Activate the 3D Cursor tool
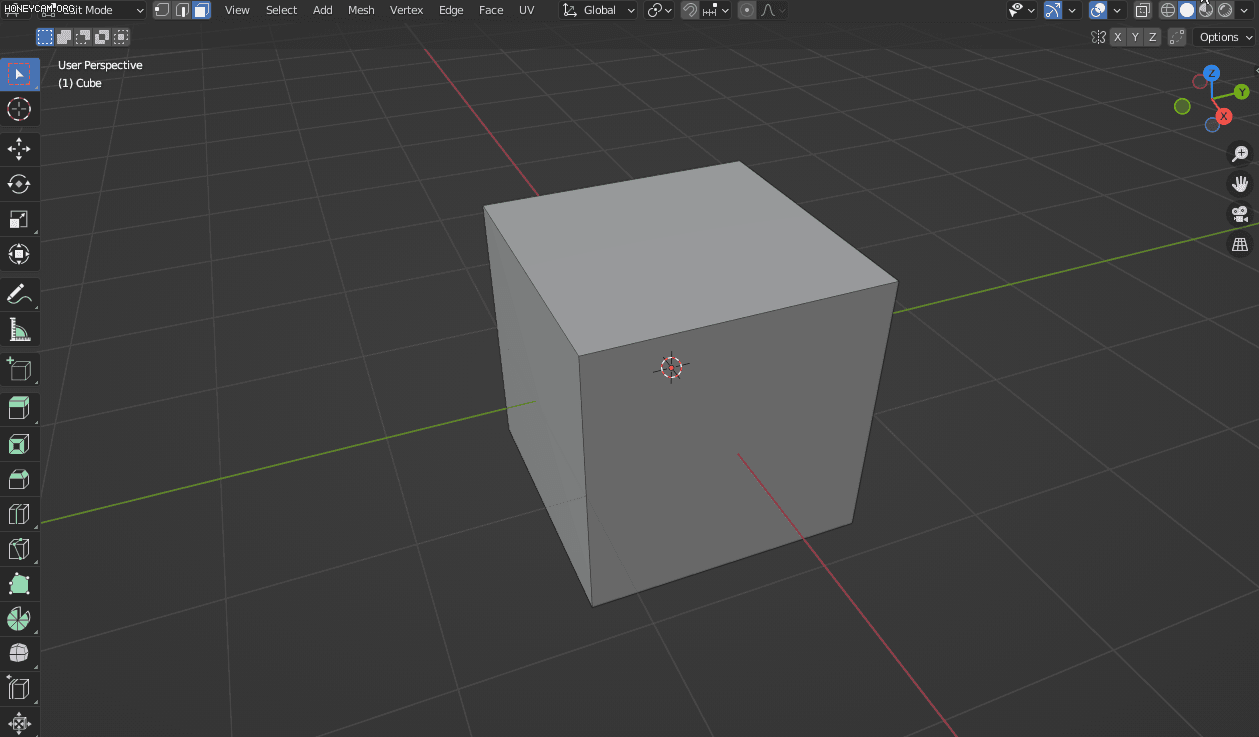 [19, 109]
